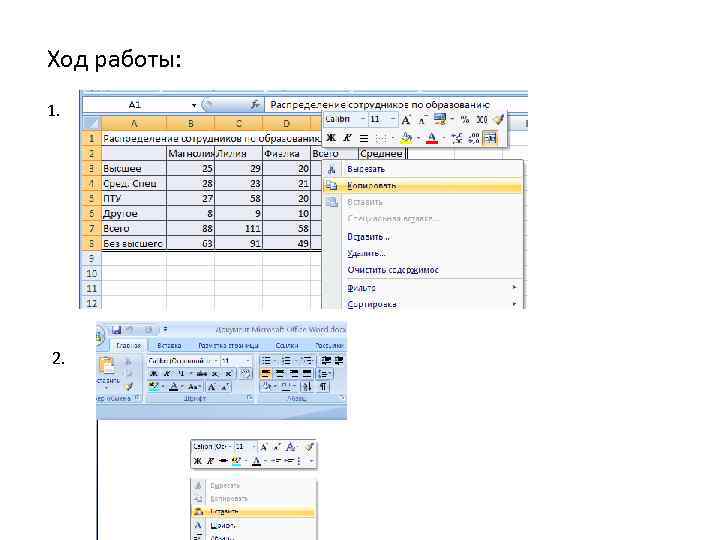Screen dimensions: 720x540
Task: Click the multilevel list icon in the Word ribbon
Action: (307, 360)
